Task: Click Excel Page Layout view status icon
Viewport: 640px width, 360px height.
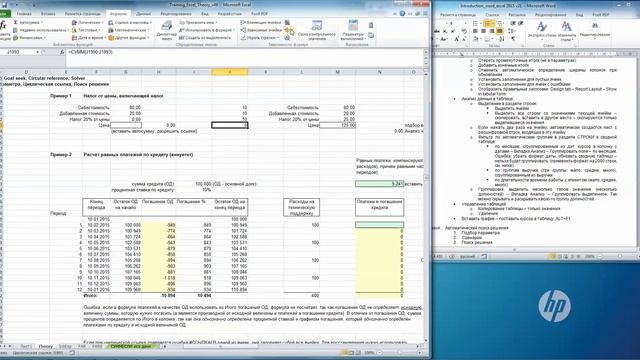Action: tap(351, 353)
